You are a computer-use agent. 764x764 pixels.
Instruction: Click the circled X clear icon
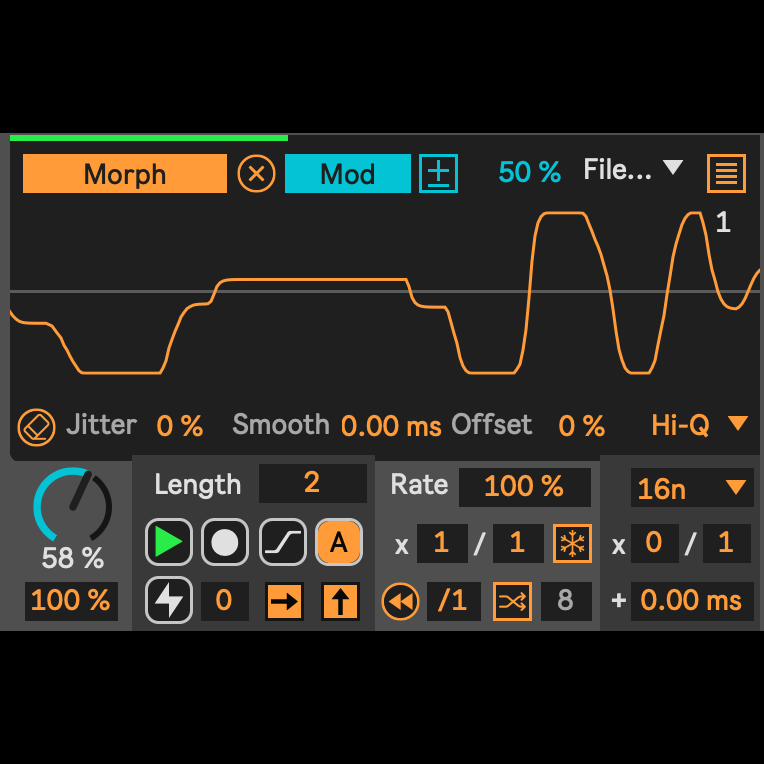tap(256, 174)
